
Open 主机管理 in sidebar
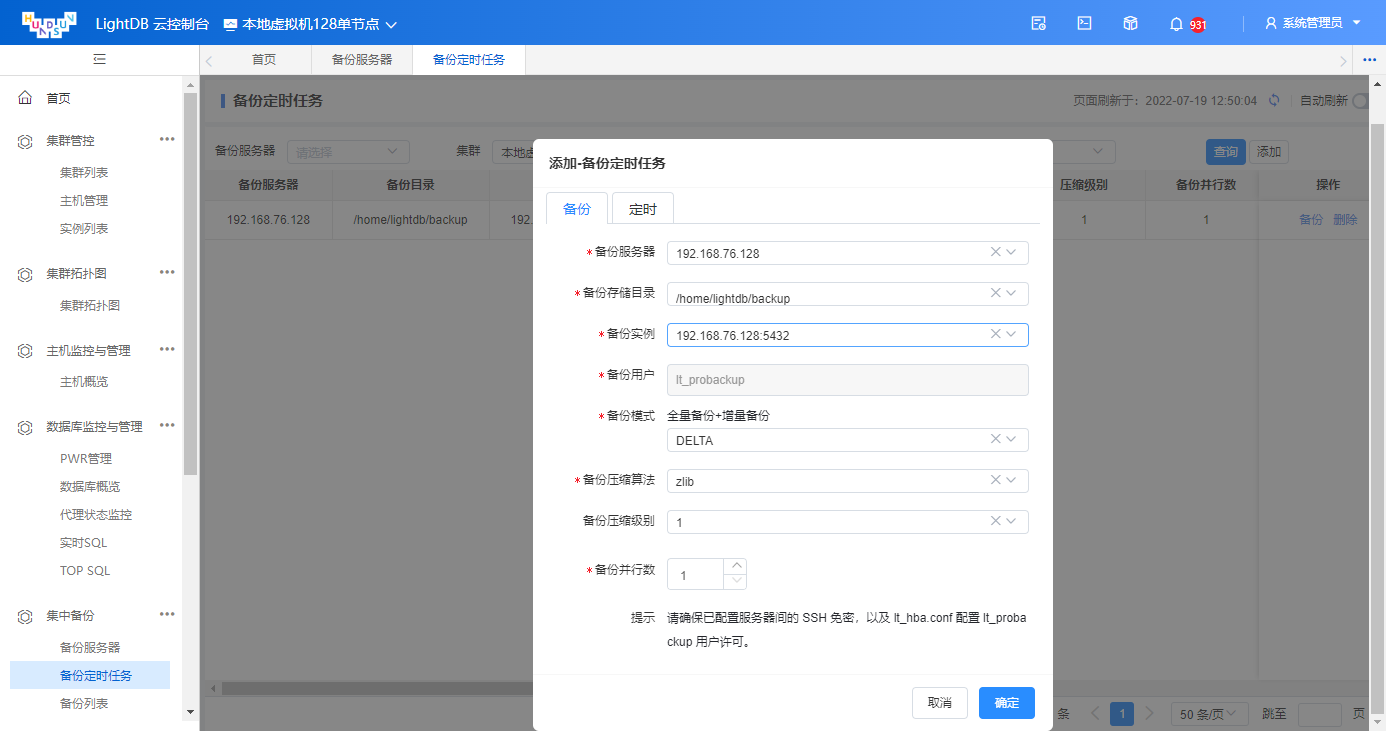84,201
